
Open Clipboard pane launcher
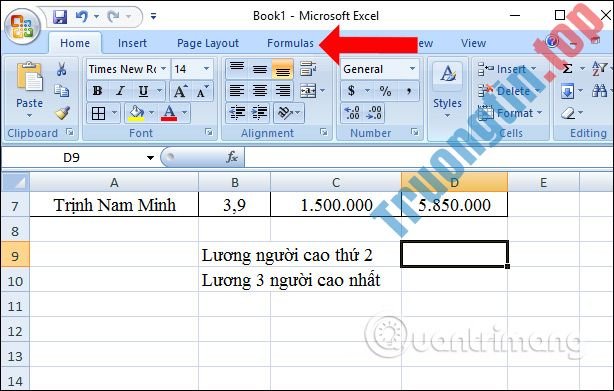click(70, 132)
